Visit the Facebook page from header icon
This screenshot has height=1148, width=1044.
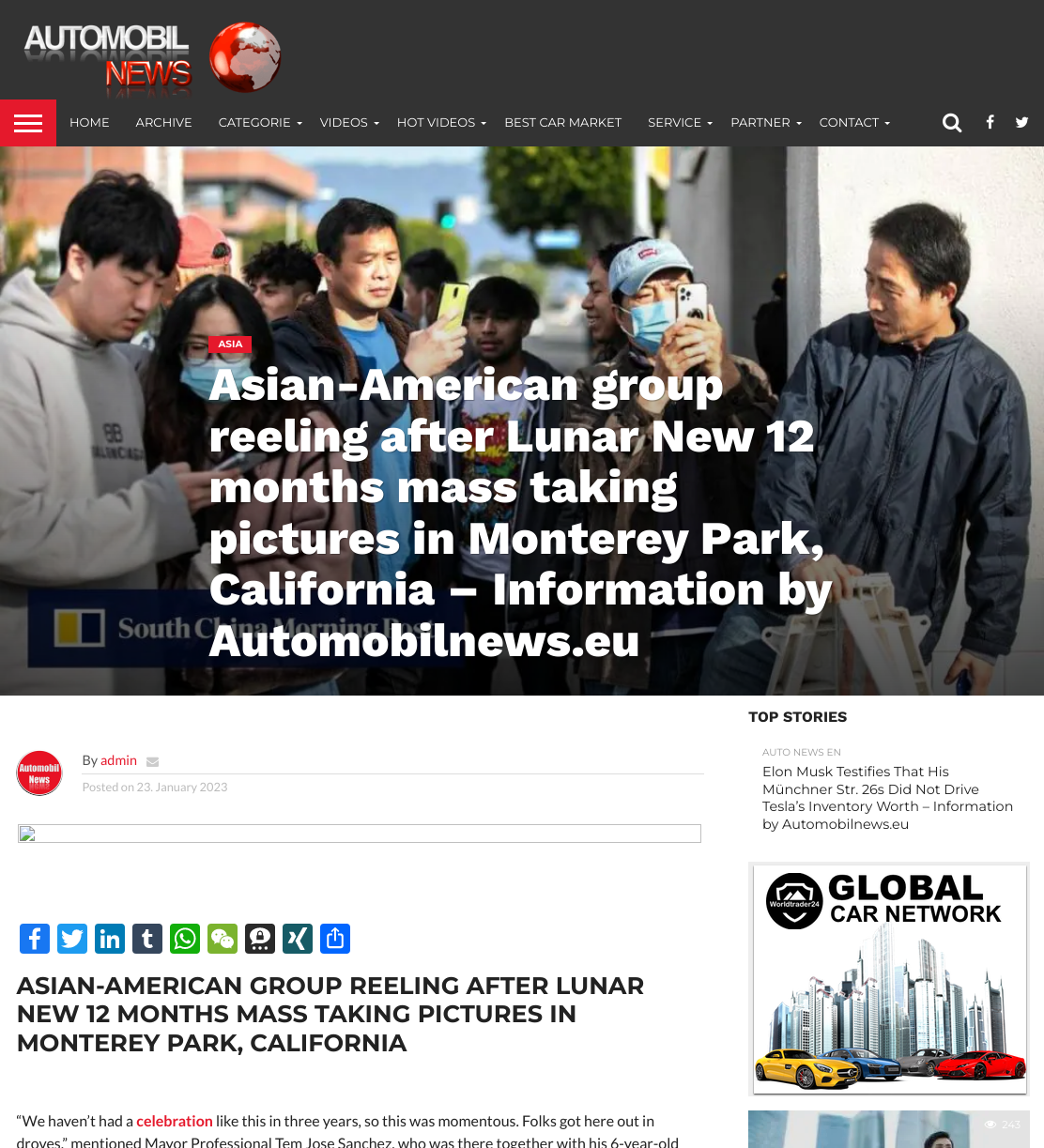[x=990, y=122]
